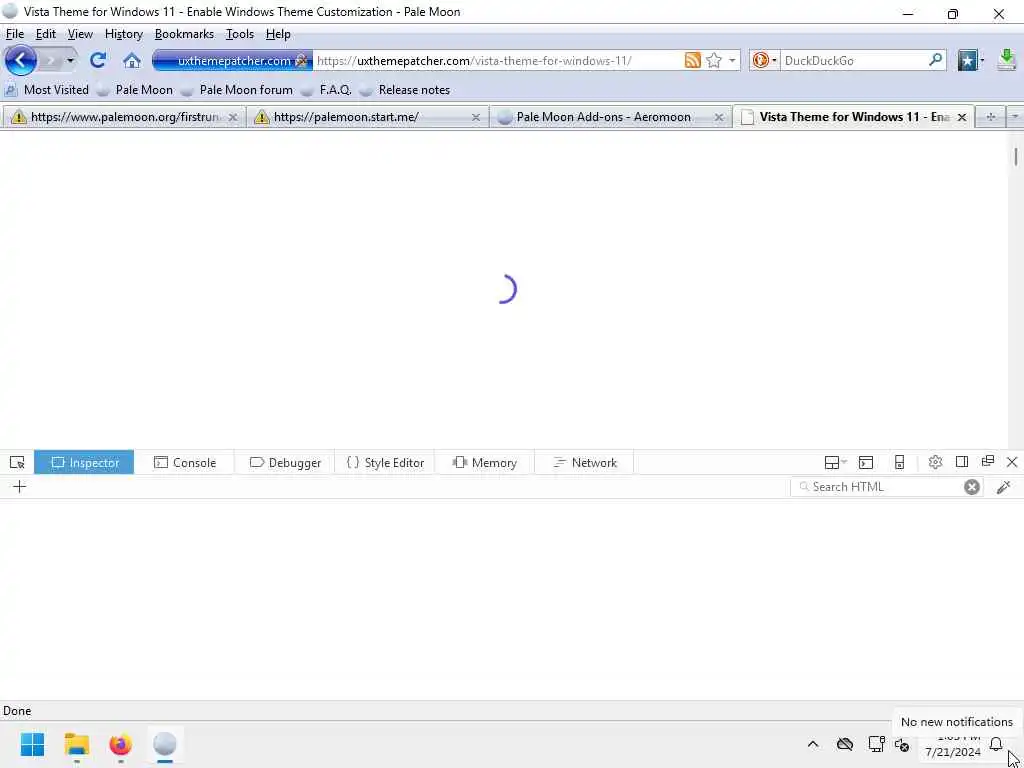The image size is (1024, 768).
Task: Close the Vista Theme tab
Action: click(x=961, y=118)
